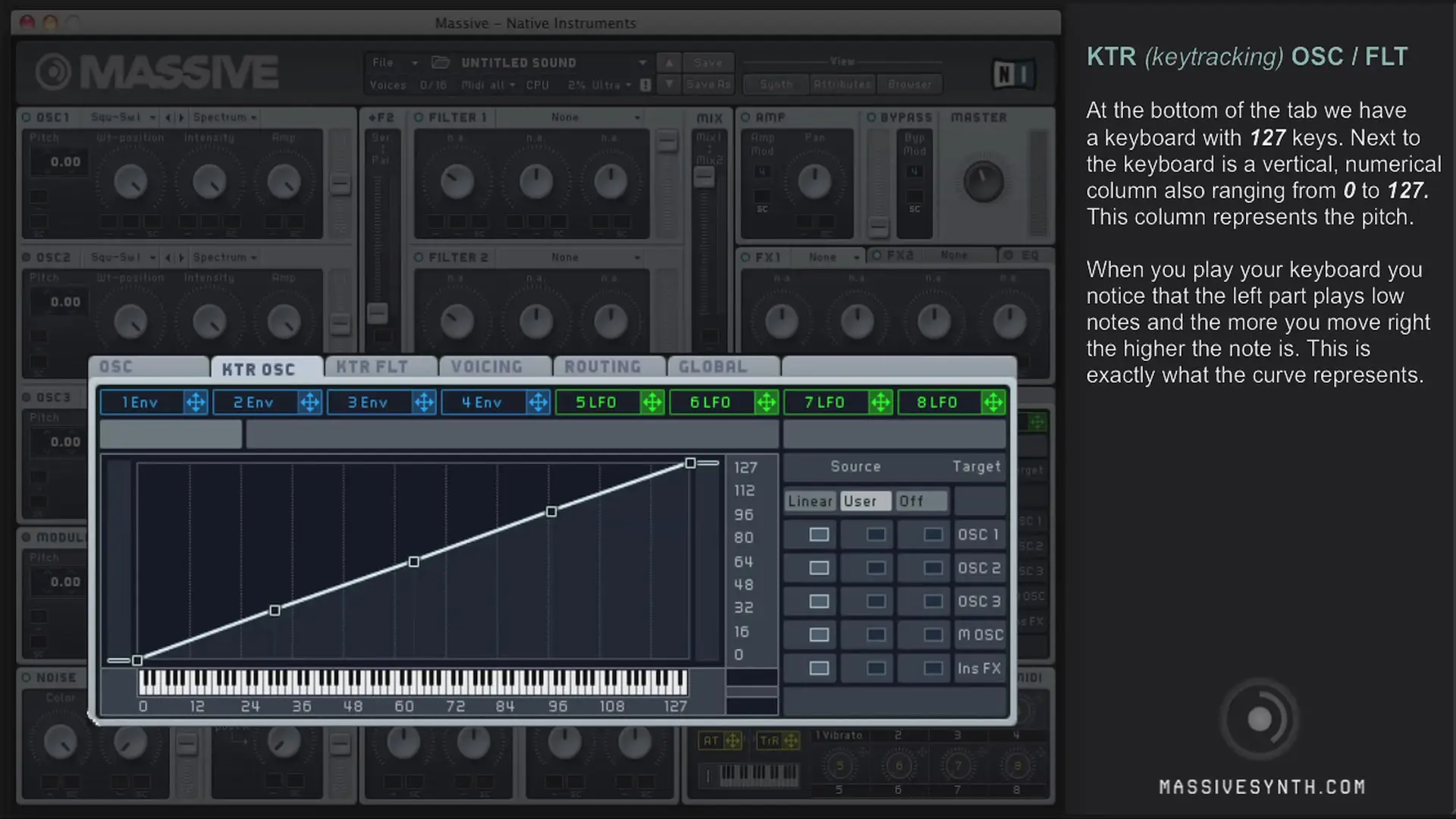Click the 5 LFO green crosshair handle

652,403
